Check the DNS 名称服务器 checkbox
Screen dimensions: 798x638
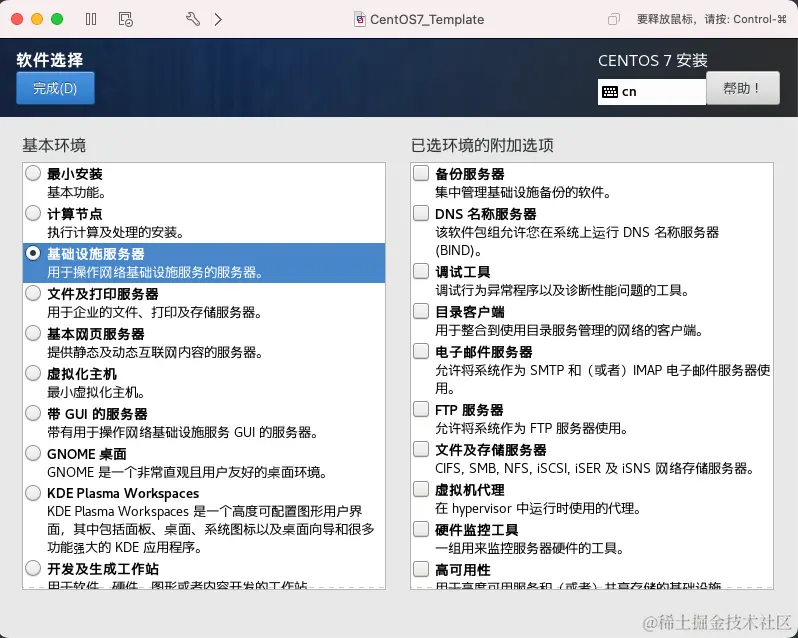[x=421, y=213]
